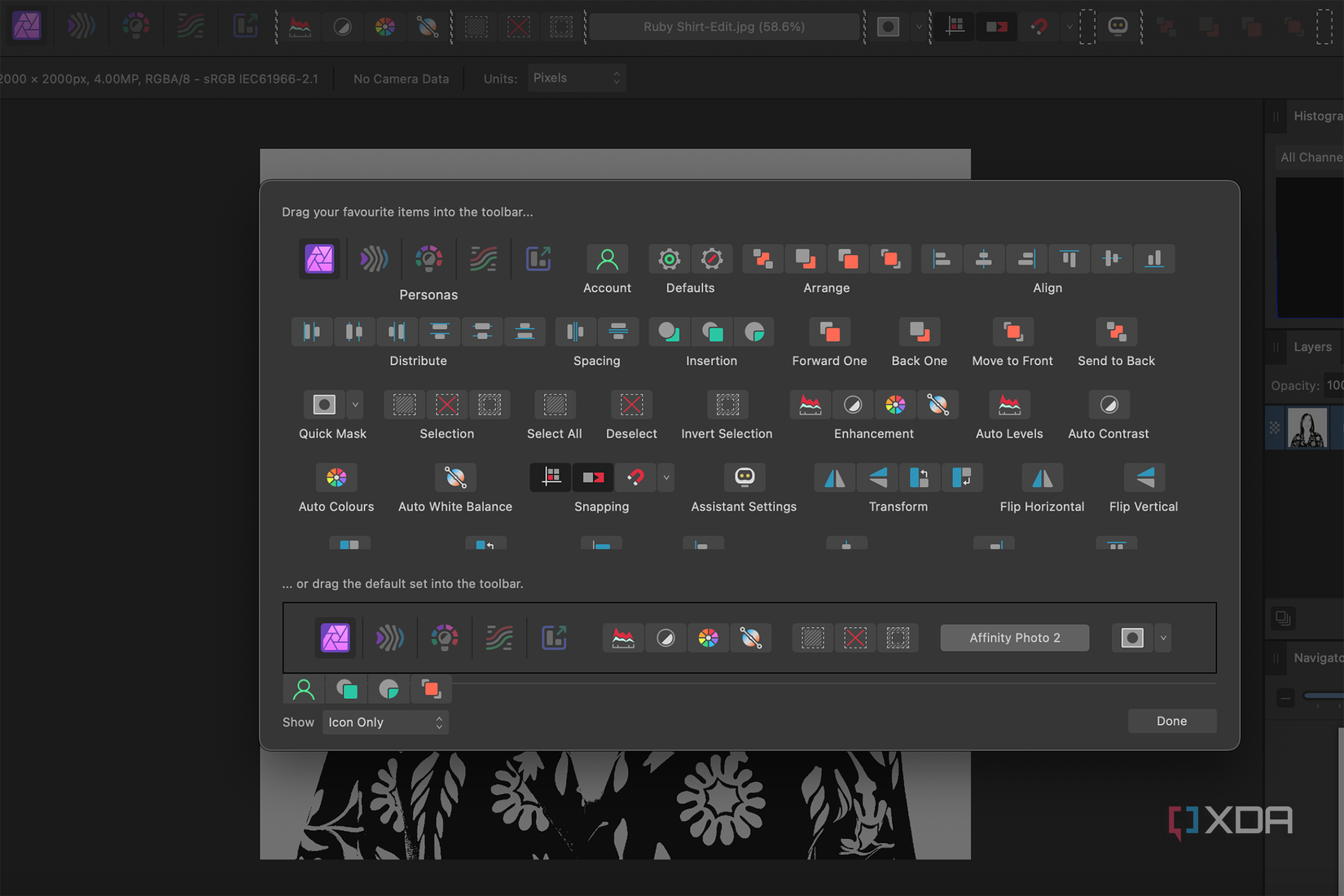Open the Units Pixels dropdown

577,78
